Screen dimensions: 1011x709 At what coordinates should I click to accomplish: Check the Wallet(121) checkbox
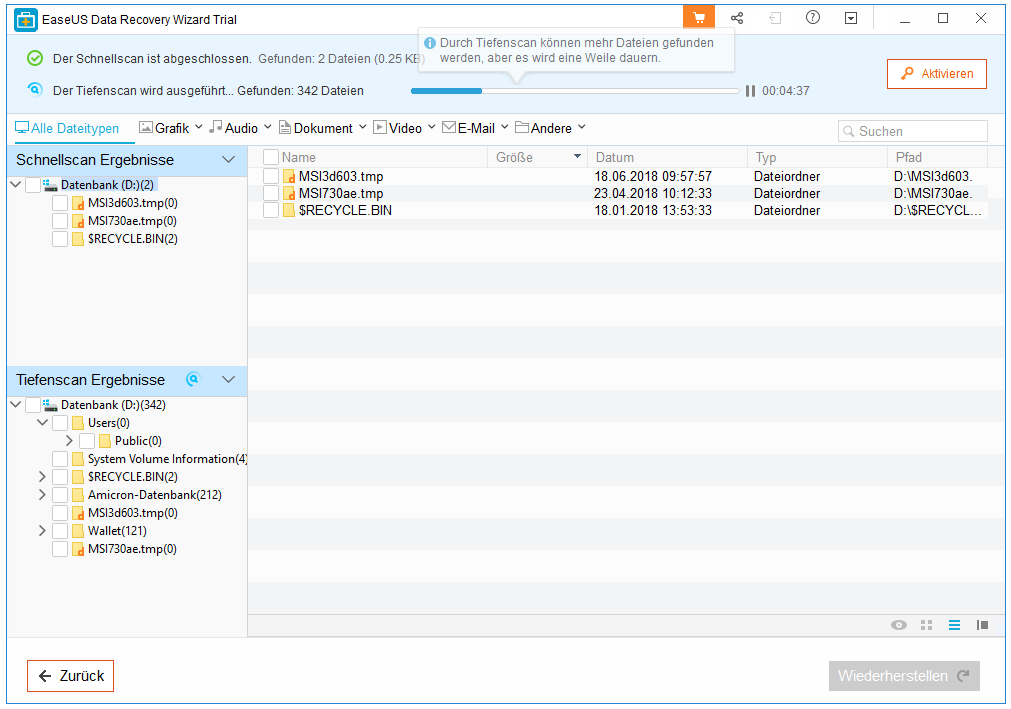60,531
